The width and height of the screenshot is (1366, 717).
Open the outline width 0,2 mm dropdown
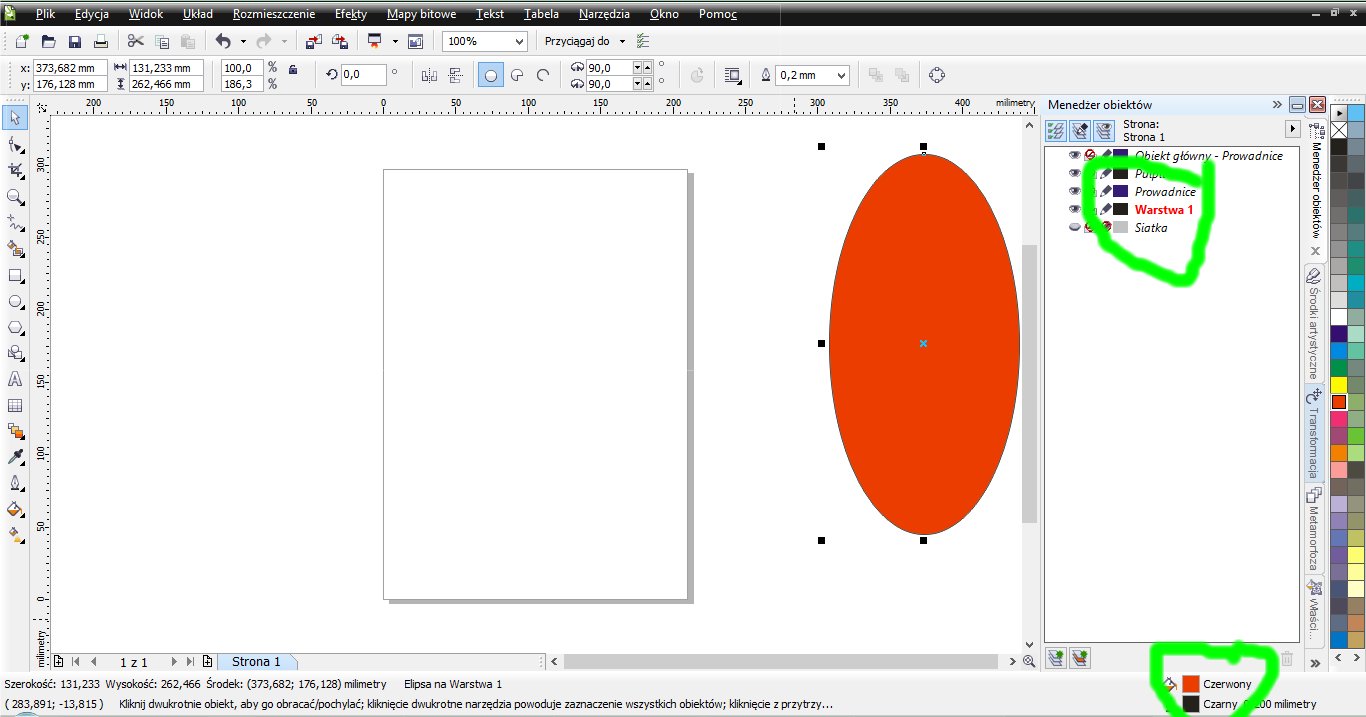[840, 75]
